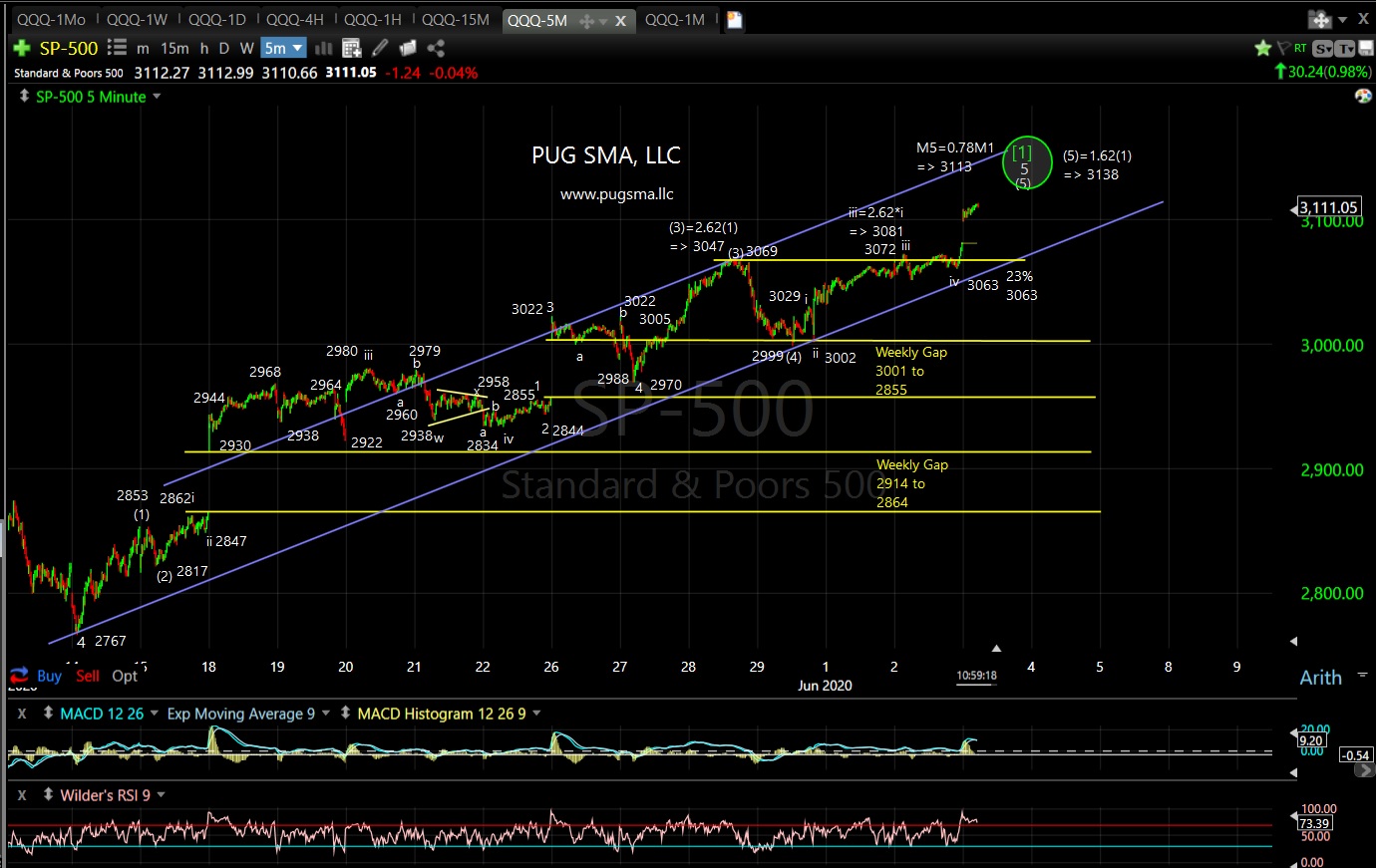This screenshot has height=868, width=1377.
Task: Expand the 5m timeframe dropdown
Action: [283, 48]
